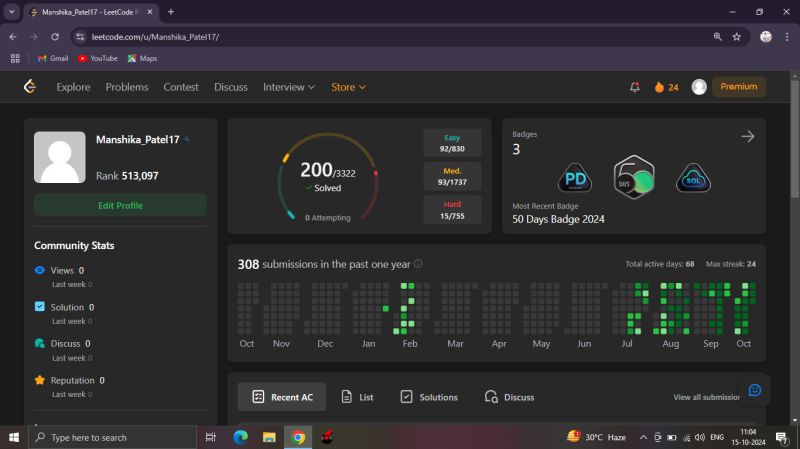Click the SQL badge icon
Screen dimensions: 800x449
[693, 178]
